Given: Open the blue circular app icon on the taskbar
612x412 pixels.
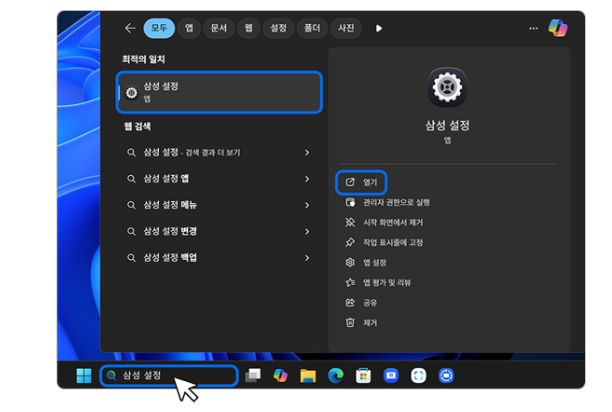Looking at the screenshot, I should [446, 376].
